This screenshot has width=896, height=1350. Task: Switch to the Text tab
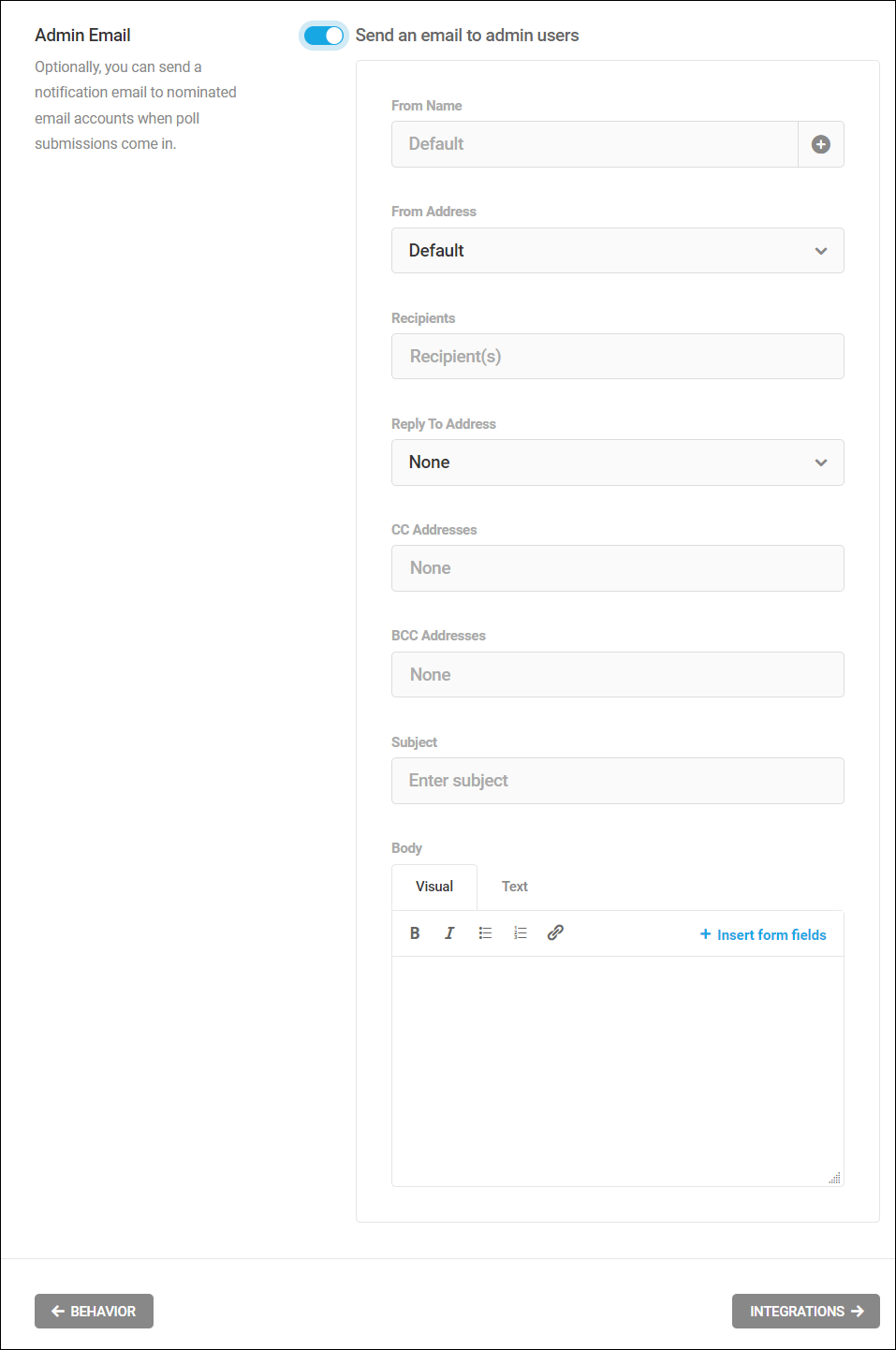click(514, 887)
